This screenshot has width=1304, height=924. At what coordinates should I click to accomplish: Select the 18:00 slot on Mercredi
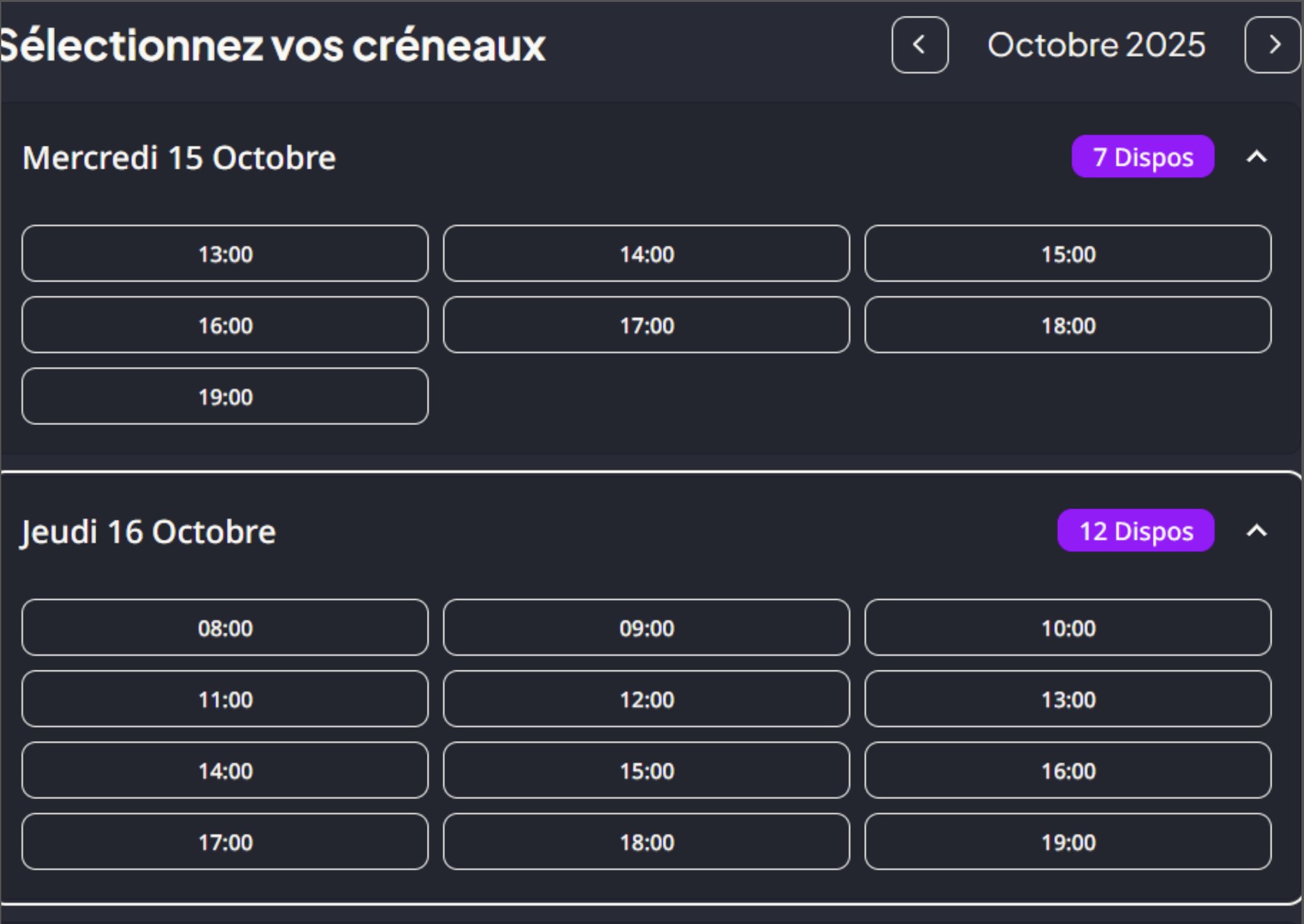(1068, 325)
